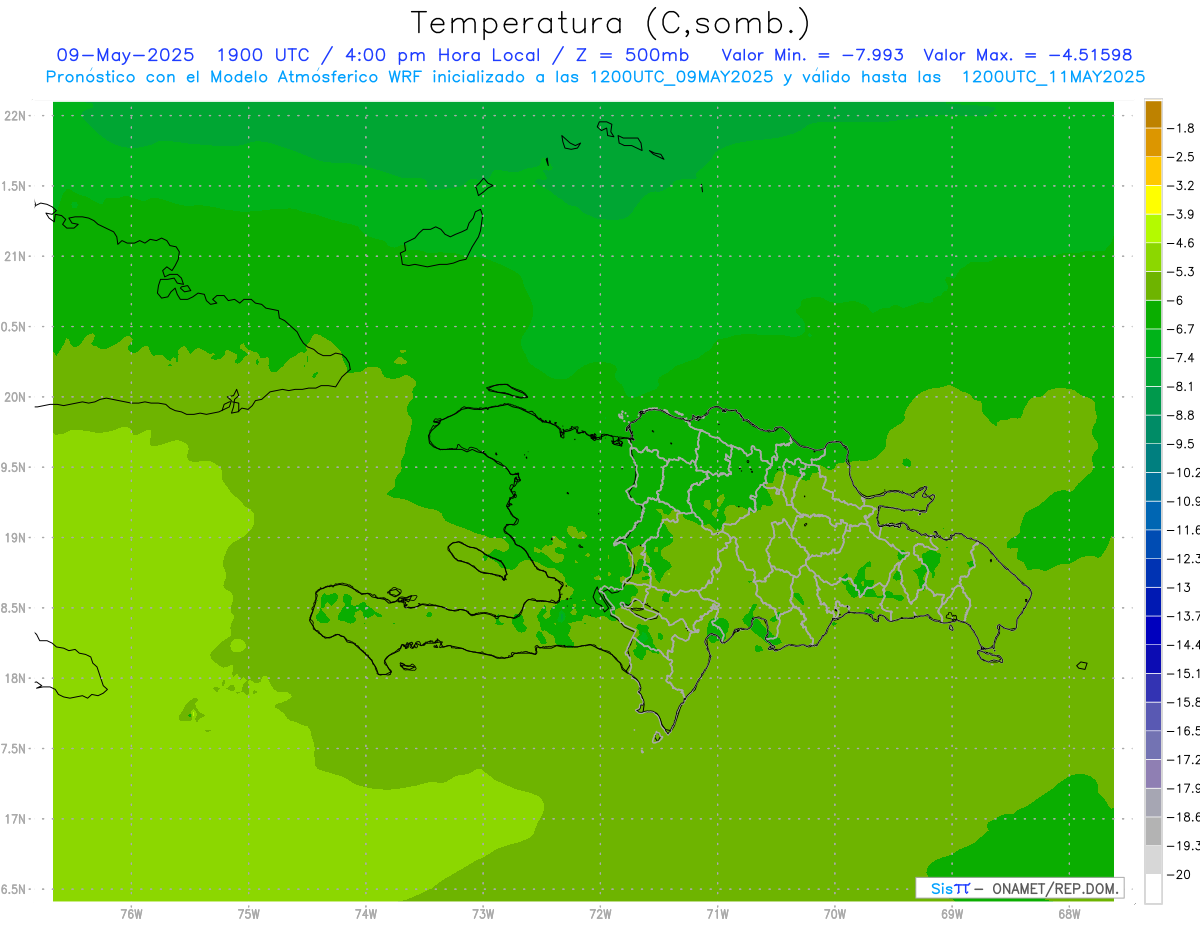Click the '-20' colorbar value label
The image size is (1200, 927).
point(1181,874)
